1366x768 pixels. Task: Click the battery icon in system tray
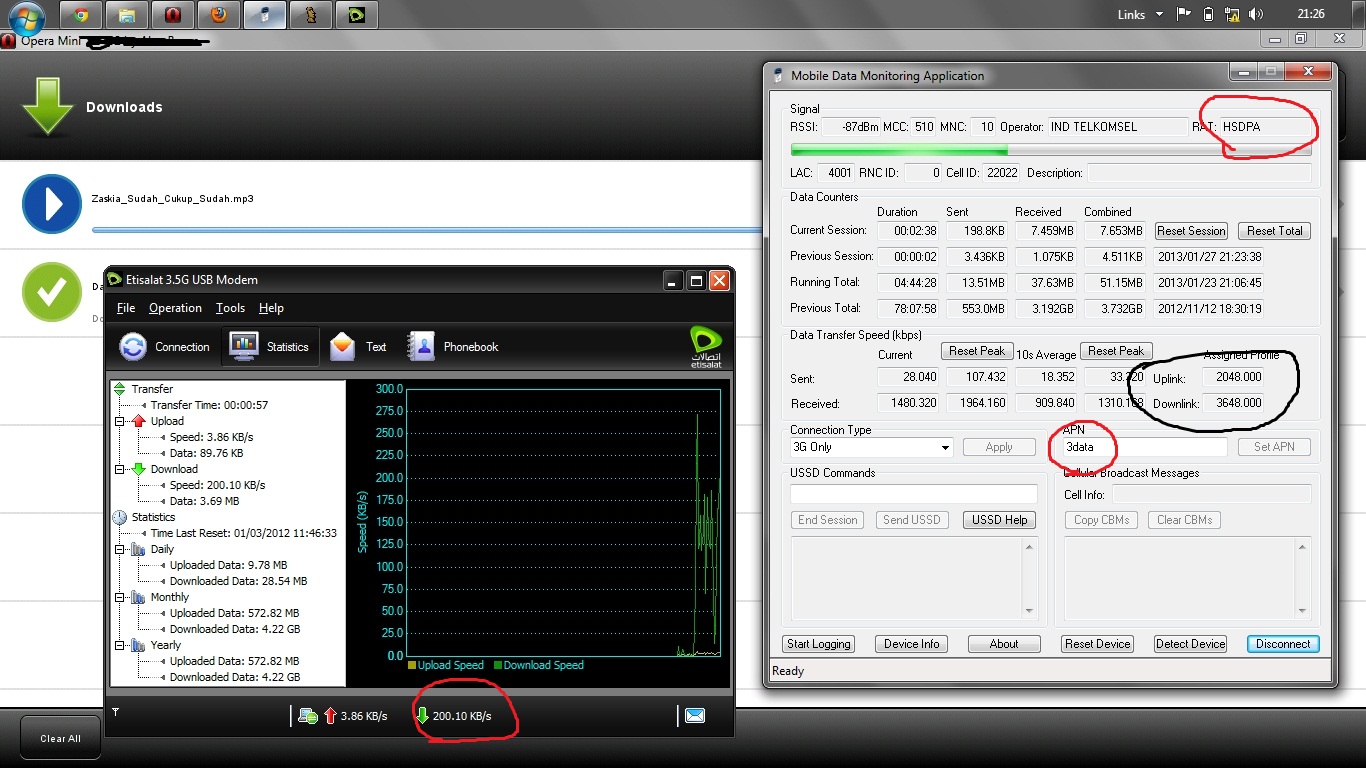pos(1208,14)
